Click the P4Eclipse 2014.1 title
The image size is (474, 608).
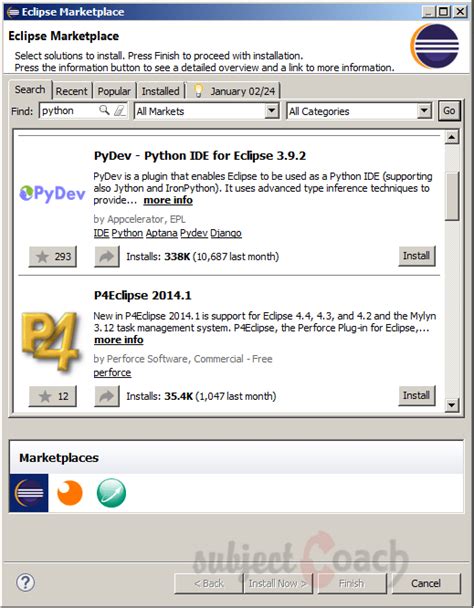(x=142, y=295)
